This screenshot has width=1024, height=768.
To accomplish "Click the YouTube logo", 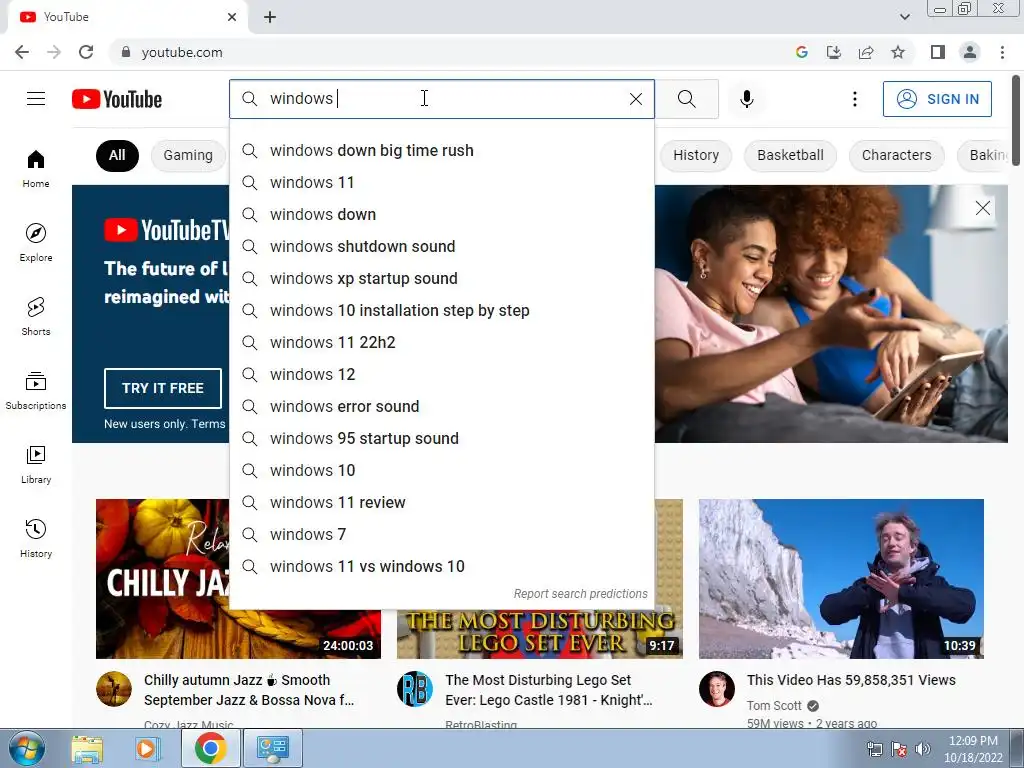I will point(117,99).
